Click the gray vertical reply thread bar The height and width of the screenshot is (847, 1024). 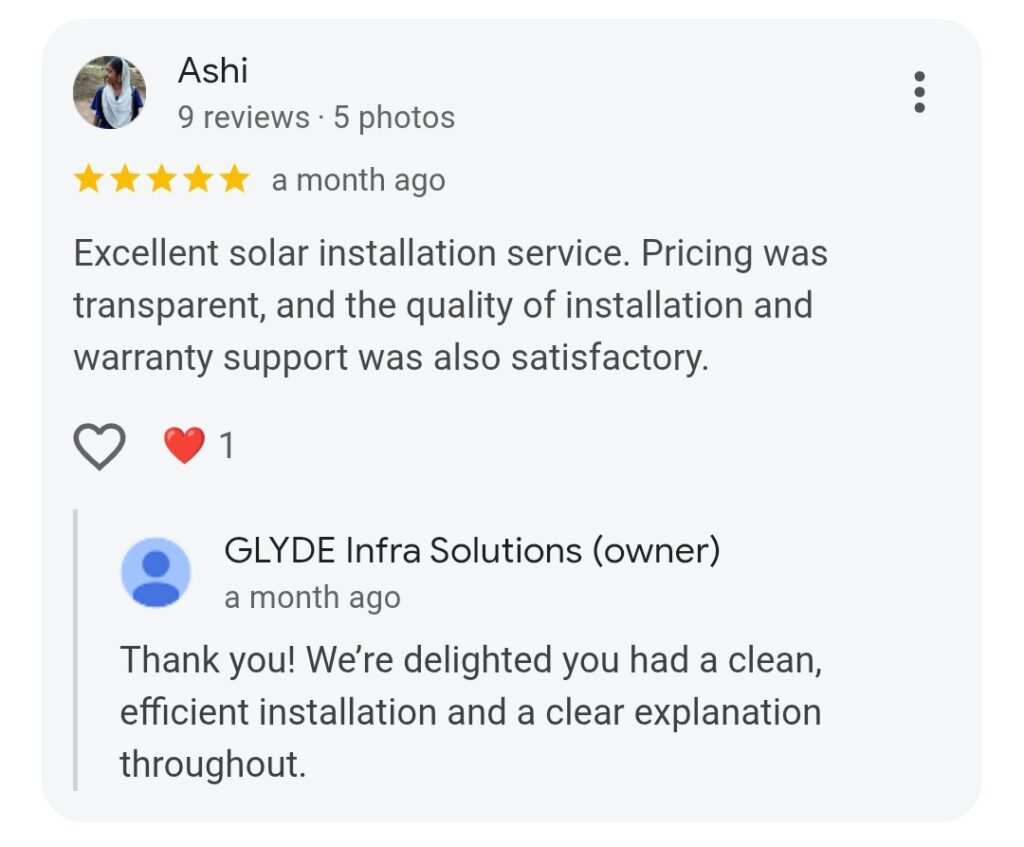coord(76,650)
